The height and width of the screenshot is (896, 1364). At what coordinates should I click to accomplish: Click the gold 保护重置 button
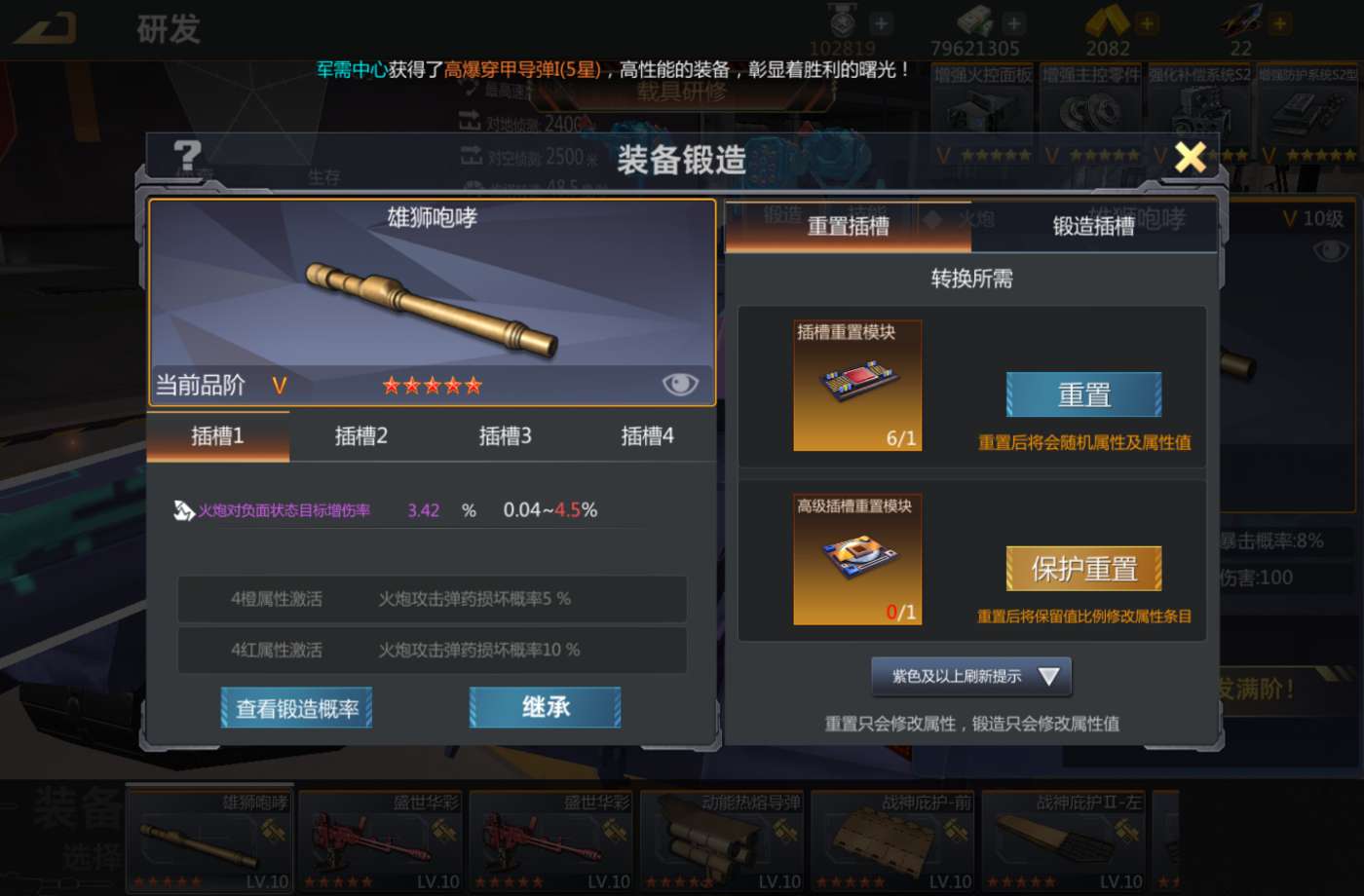coord(1083,569)
